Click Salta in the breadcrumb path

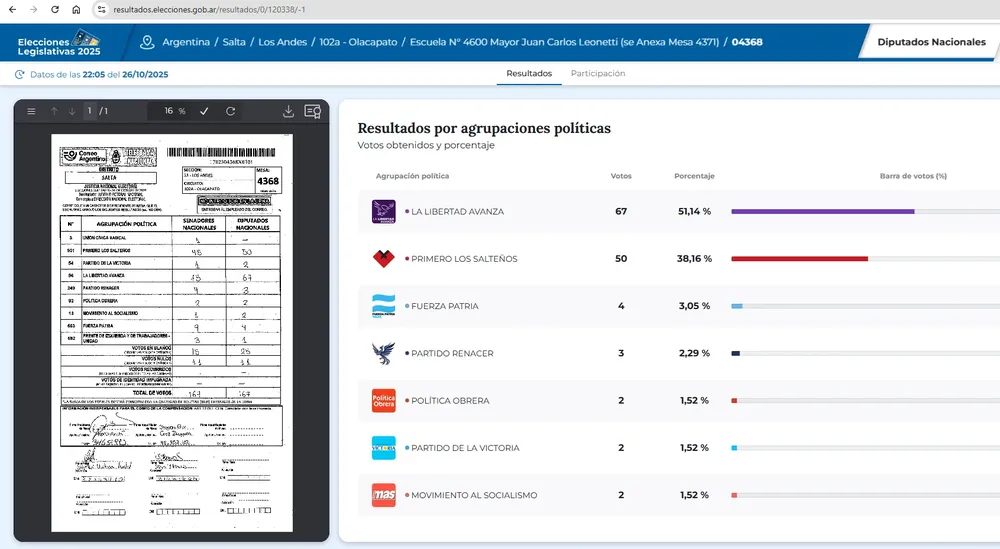tap(236, 42)
